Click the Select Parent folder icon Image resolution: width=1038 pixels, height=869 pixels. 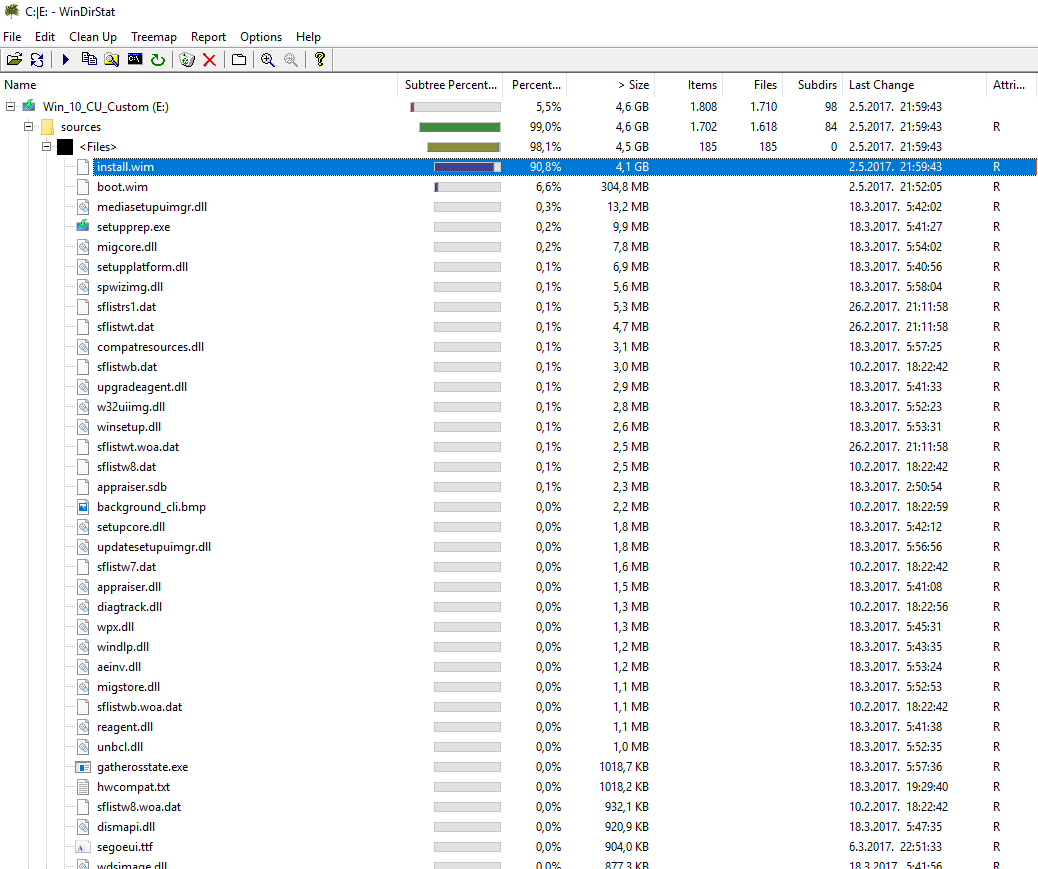coord(239,60)
